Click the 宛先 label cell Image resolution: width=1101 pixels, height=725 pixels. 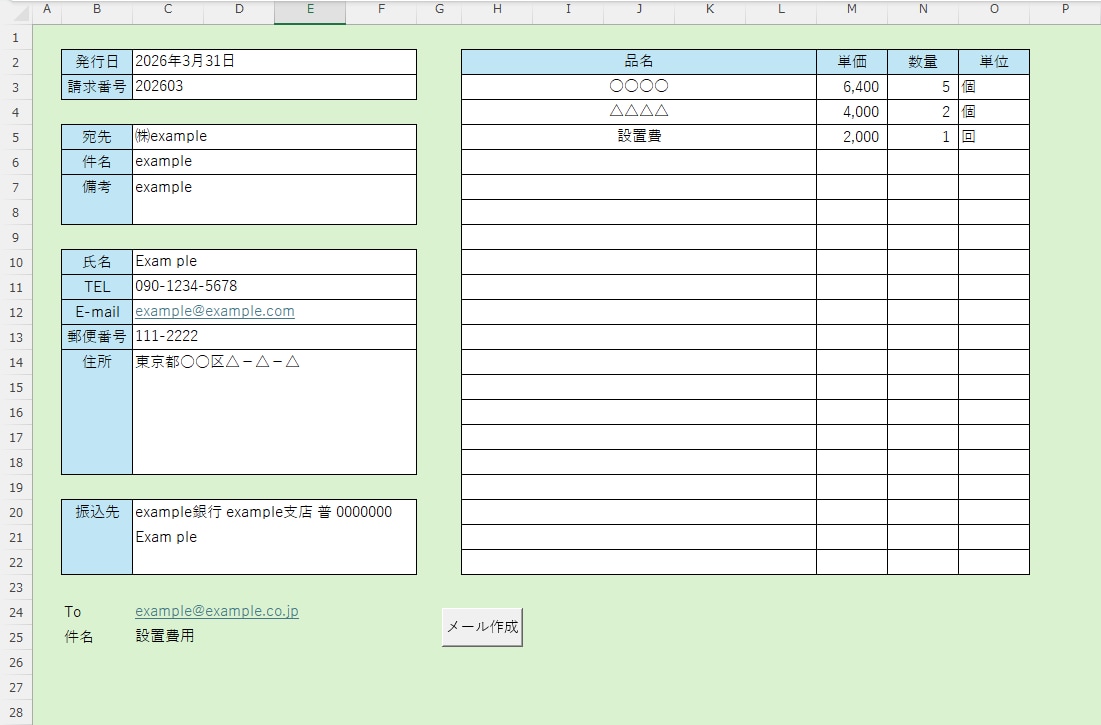coord(97,137)
